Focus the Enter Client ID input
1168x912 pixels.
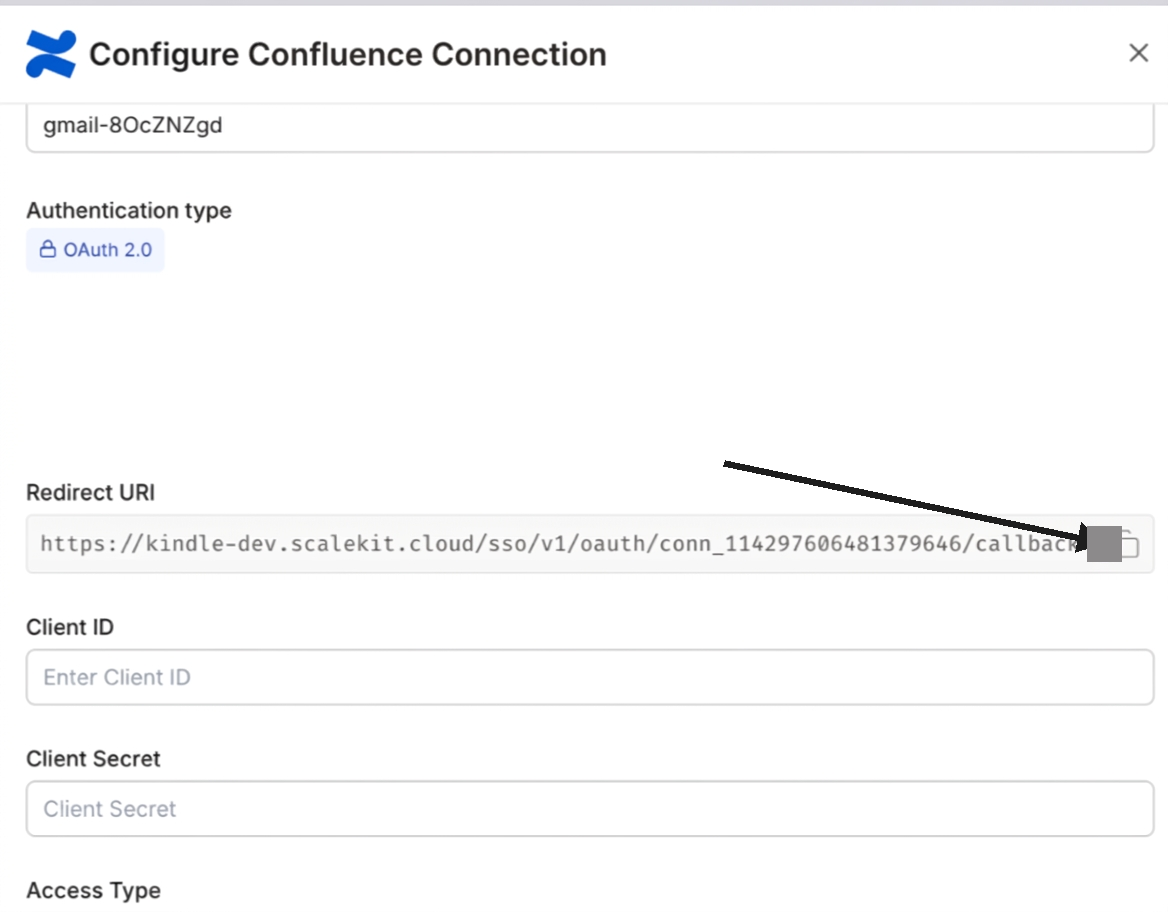(x=590, y=677)
